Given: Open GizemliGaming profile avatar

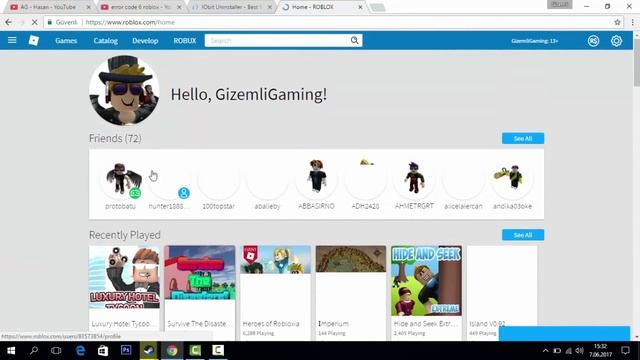Looking at the screenshot, I should click(124, 91).
